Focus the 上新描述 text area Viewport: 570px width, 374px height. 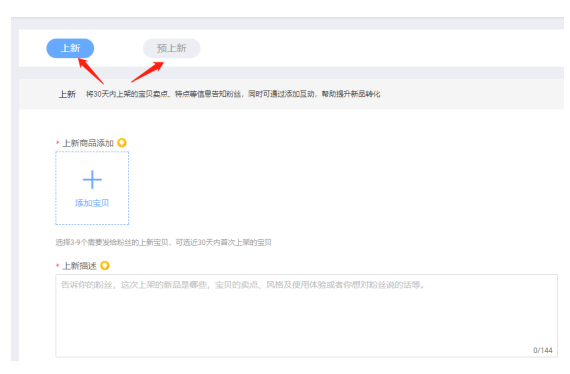(306, 315)
